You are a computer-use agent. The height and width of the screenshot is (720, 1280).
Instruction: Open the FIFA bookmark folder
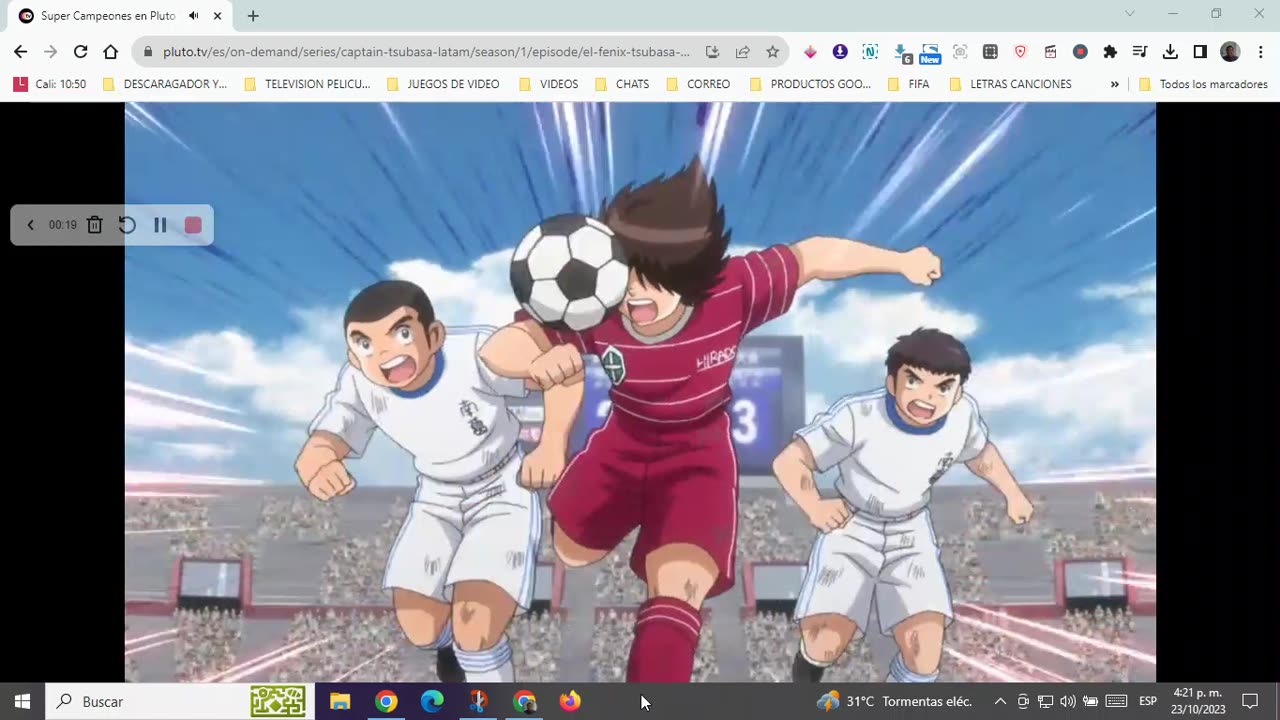tap(909, 84)
